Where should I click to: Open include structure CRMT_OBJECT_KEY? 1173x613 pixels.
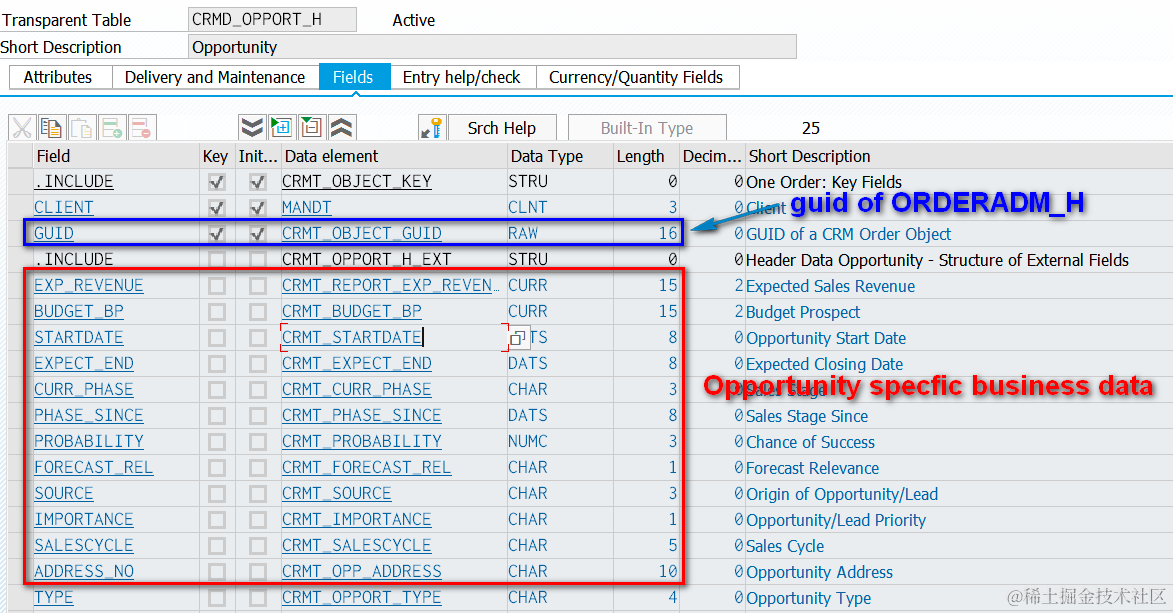357,182
